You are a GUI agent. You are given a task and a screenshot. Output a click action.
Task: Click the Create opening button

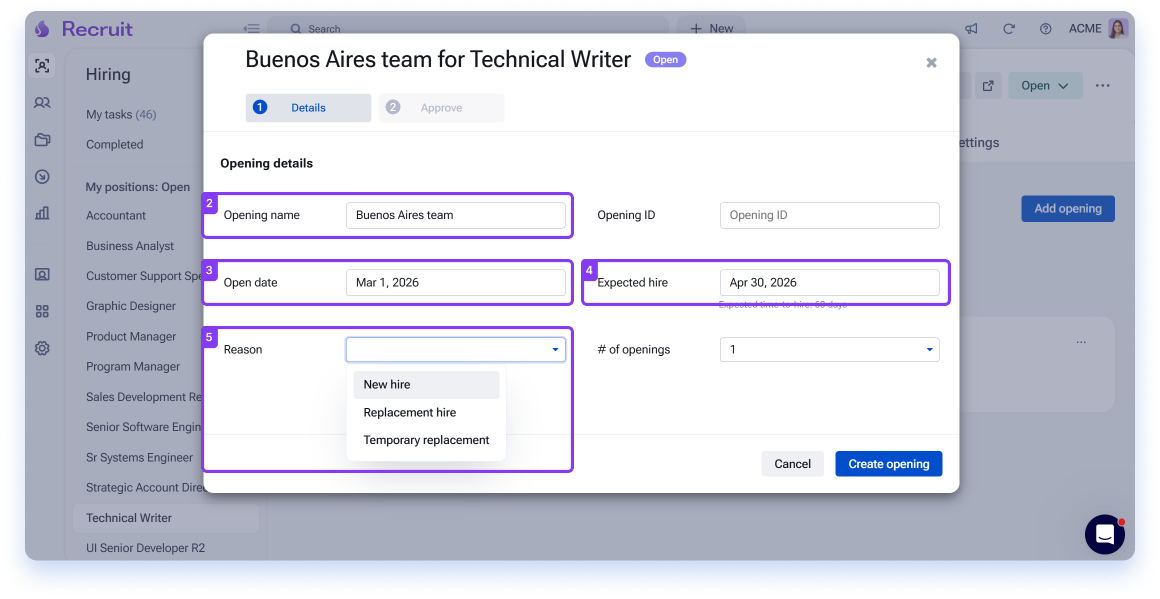(888, 464)
